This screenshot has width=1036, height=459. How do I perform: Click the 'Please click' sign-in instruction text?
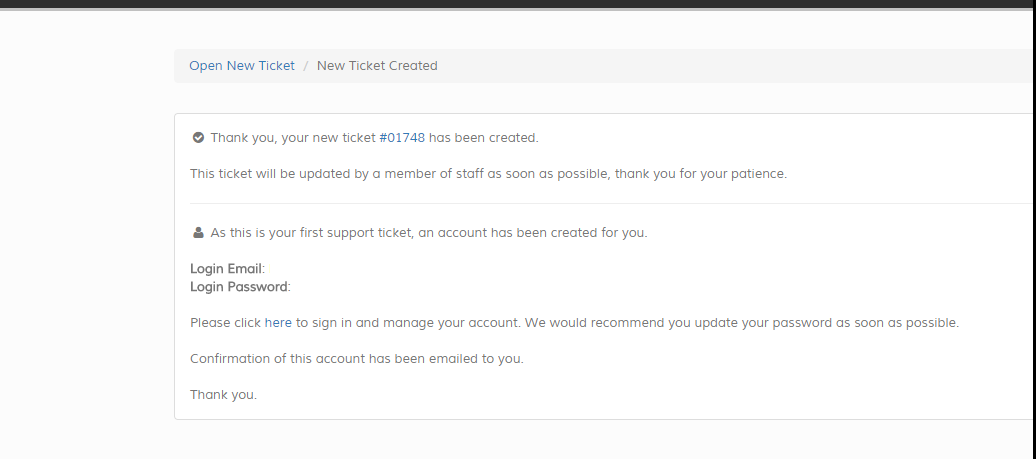click(x=226, y=323)
